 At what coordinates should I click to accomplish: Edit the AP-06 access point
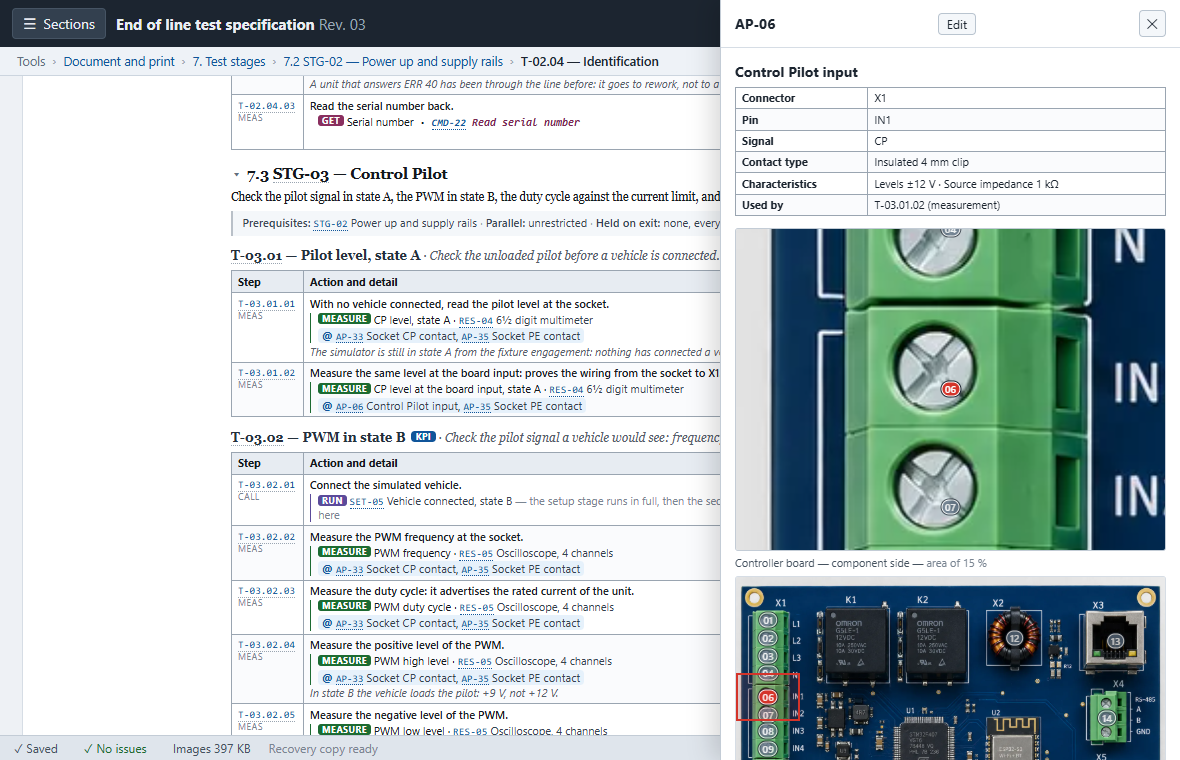[x=956, y=24]
